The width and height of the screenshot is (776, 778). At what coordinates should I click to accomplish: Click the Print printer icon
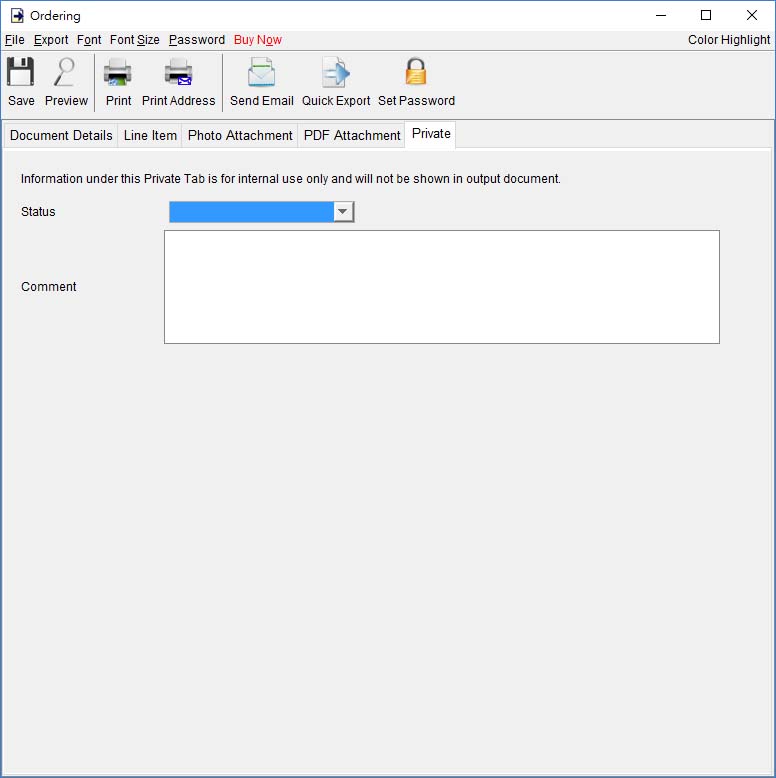pos(118,71)
